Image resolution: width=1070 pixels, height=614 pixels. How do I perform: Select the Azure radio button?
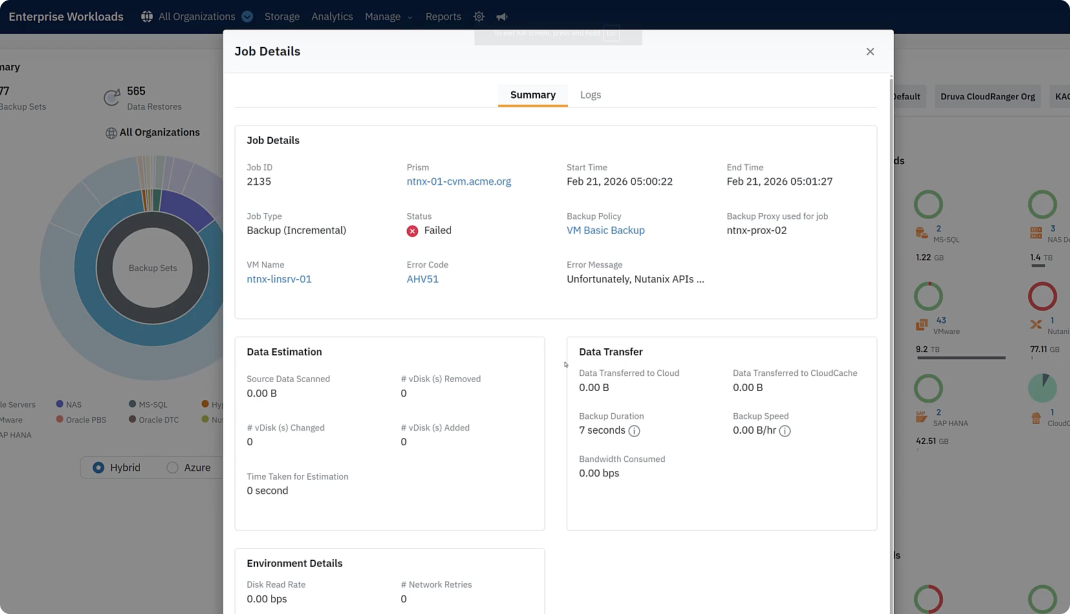point(172,468)
